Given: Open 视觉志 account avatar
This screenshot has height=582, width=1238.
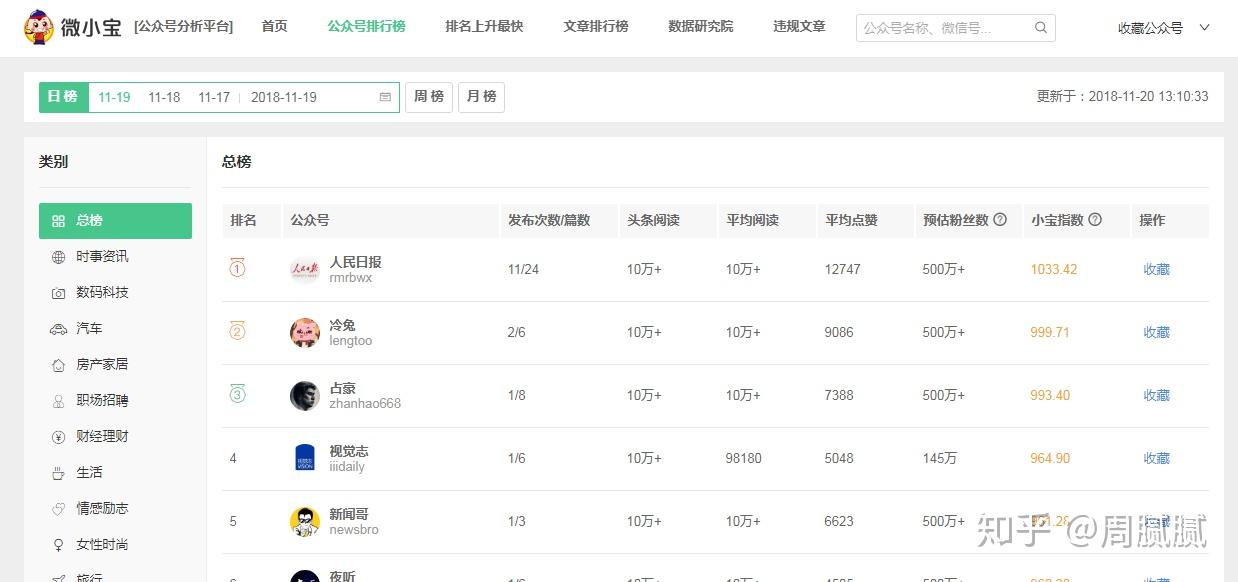Looking at the screenshot, I should (305, 459).
